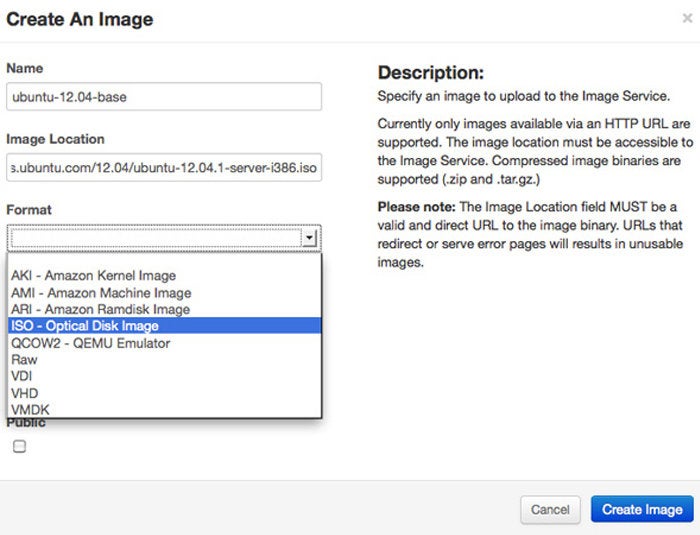Image resolution: width=700 pixels, height=535 pixels.
Task: Click the Create Image button
Action: pyautogui.click(x=642, y=509)
